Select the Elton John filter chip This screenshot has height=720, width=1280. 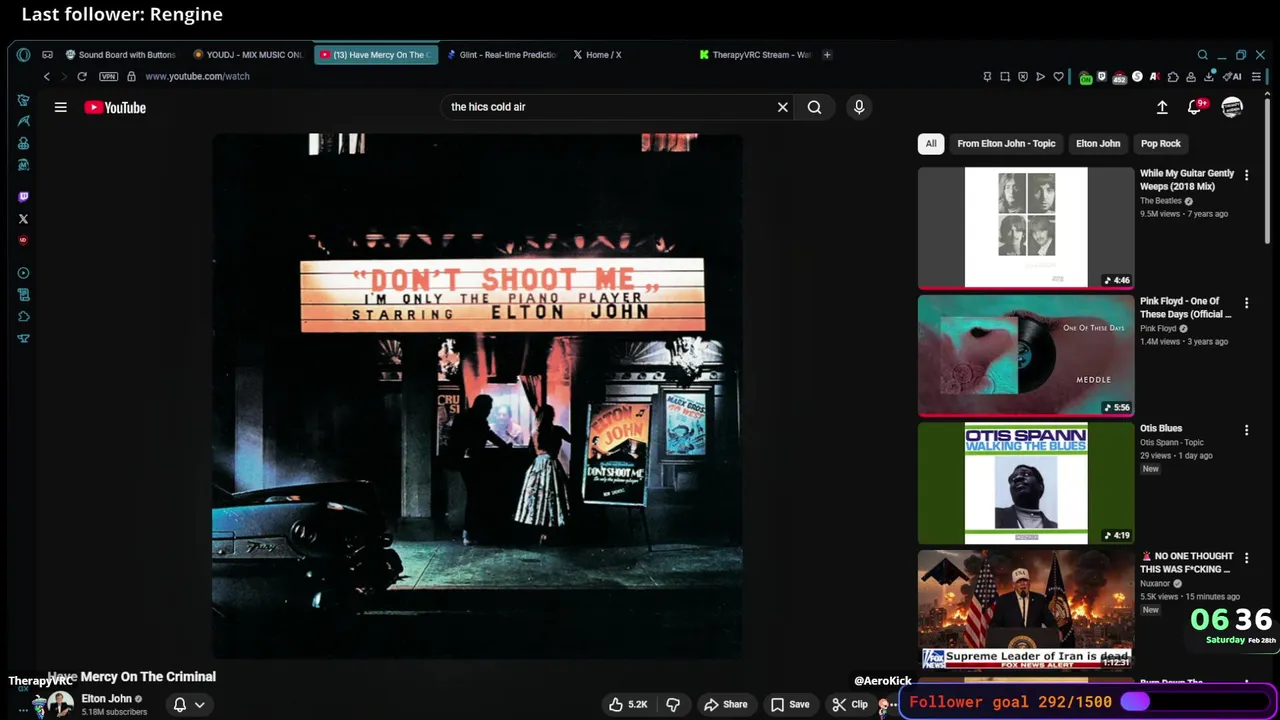(1098, 144)
